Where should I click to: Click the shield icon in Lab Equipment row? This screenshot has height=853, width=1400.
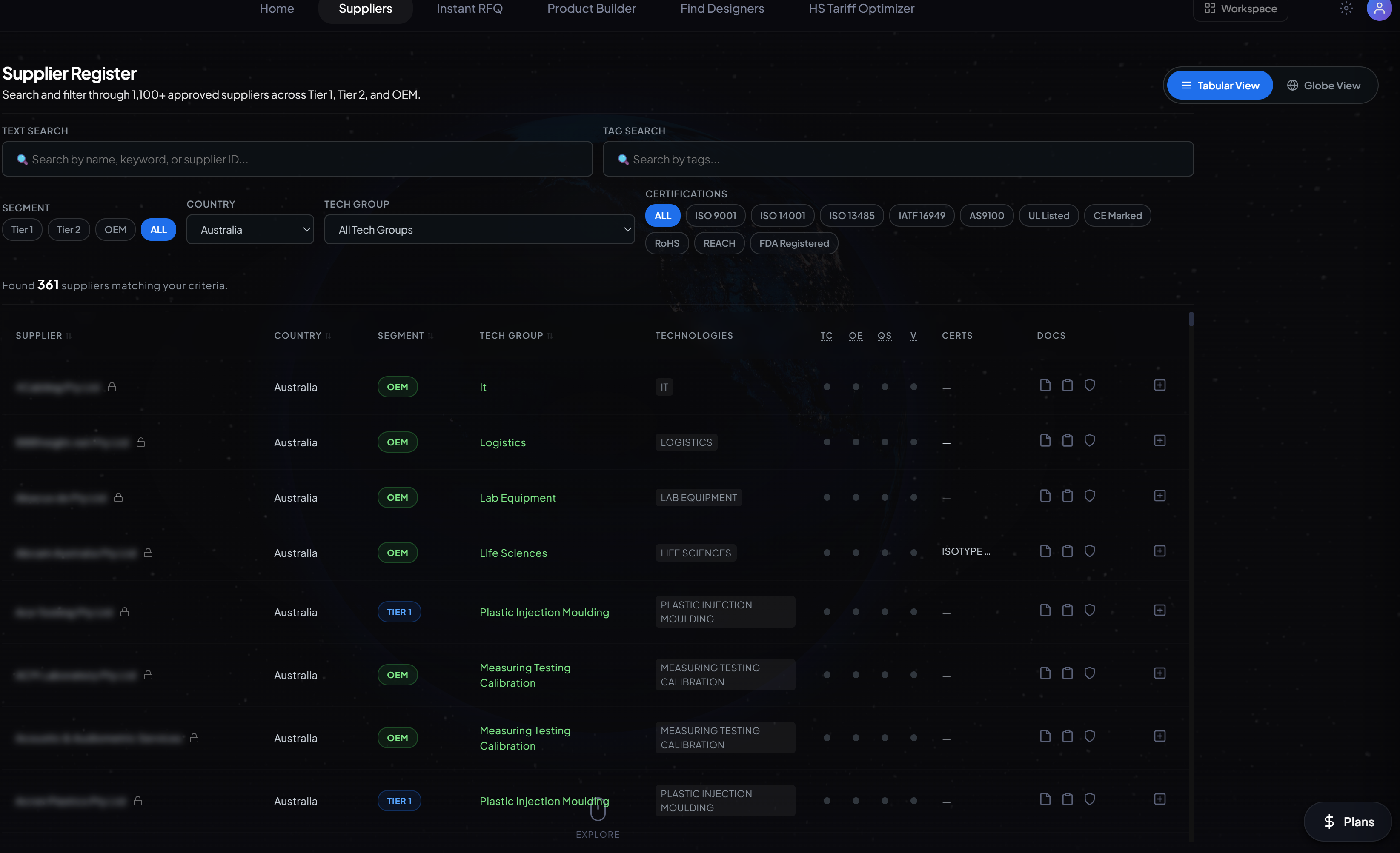click(1089, 496)
